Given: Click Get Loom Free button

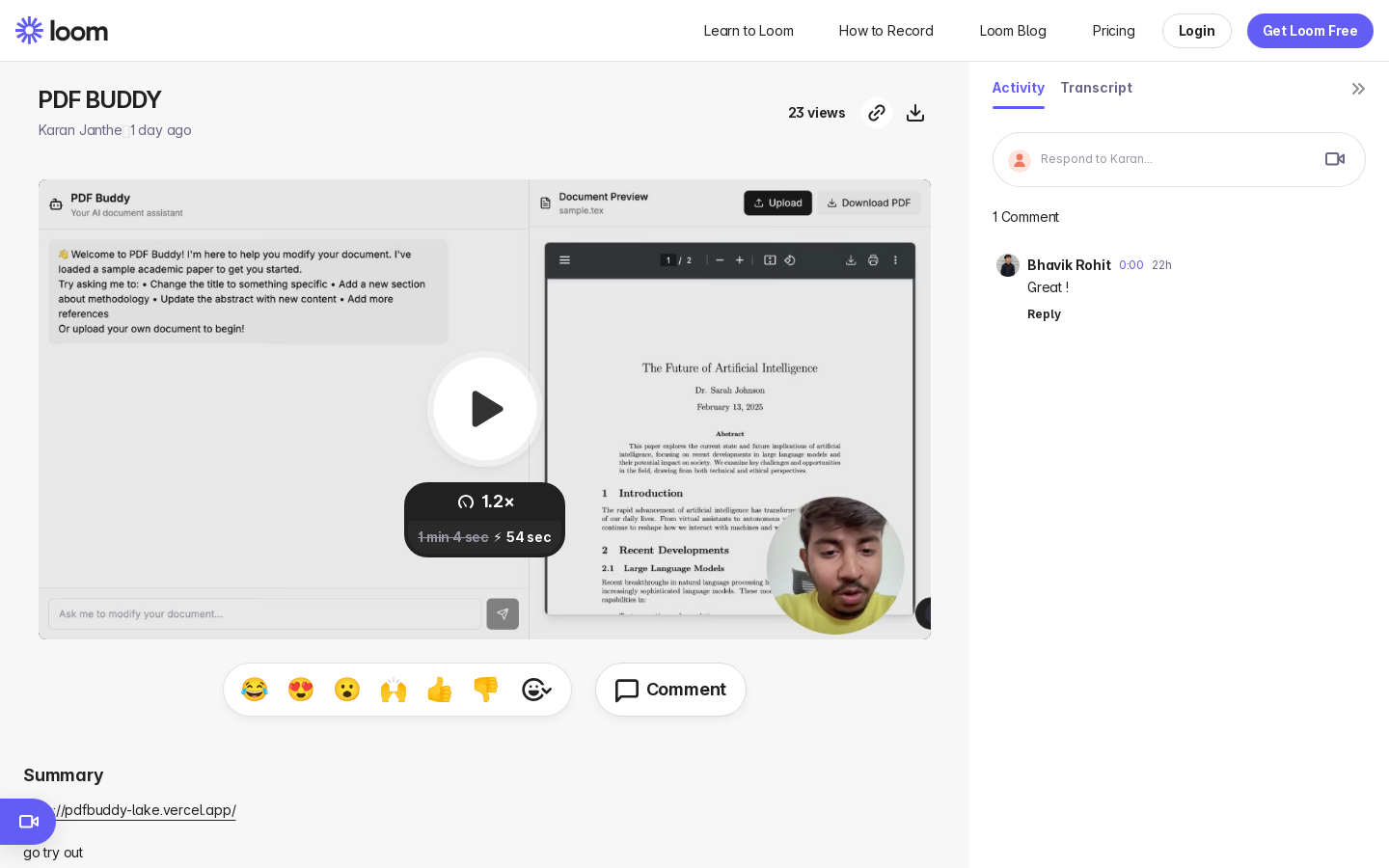Looking at the screenshot, I should click(x=1310, y=31).
